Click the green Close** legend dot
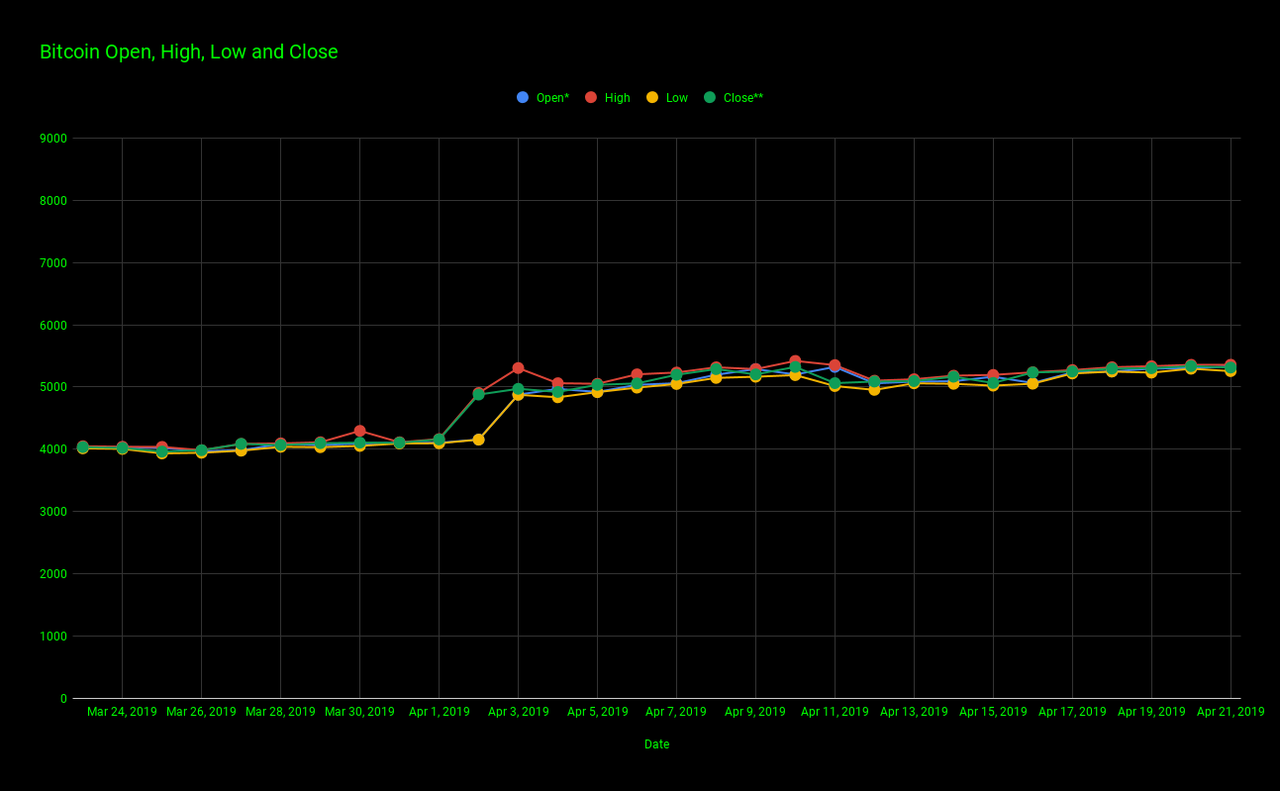The height and width of the screenshot is (791, 1280). [710, 97]
